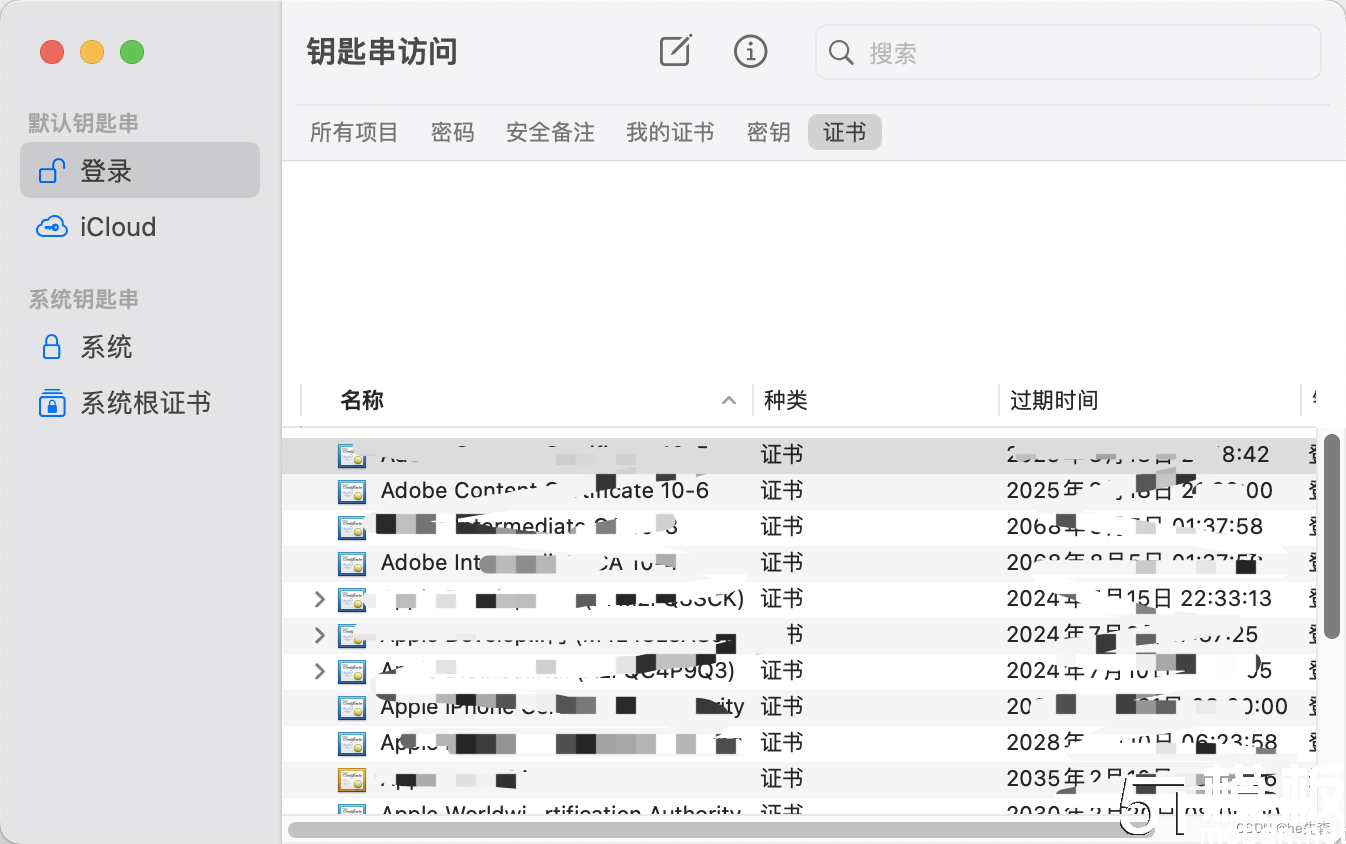1346x844 pixels.
Task: Sort by the 过期时间 column header
Action: coord(1054,401)
